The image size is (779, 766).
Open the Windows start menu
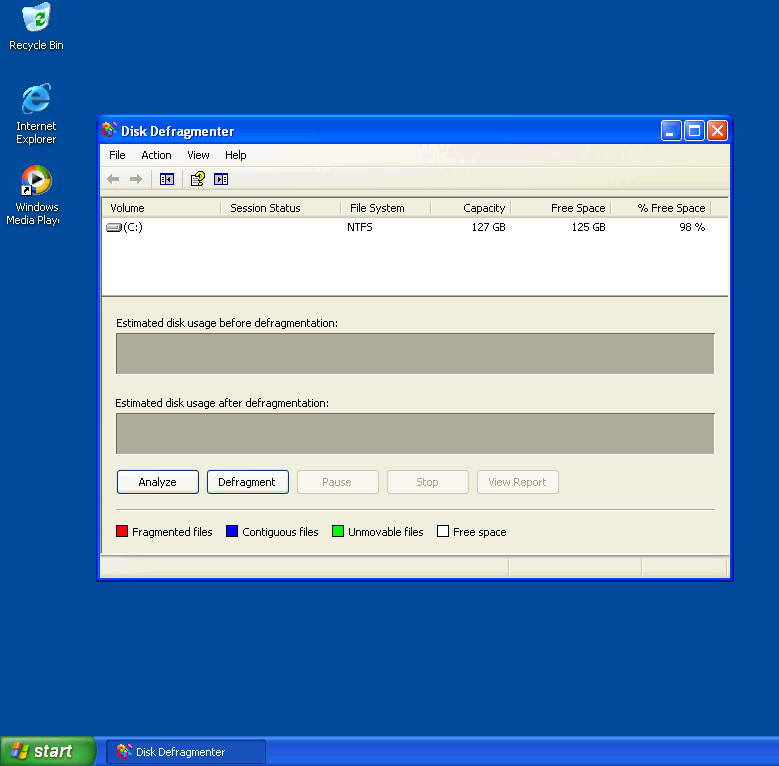click(47, 751)
